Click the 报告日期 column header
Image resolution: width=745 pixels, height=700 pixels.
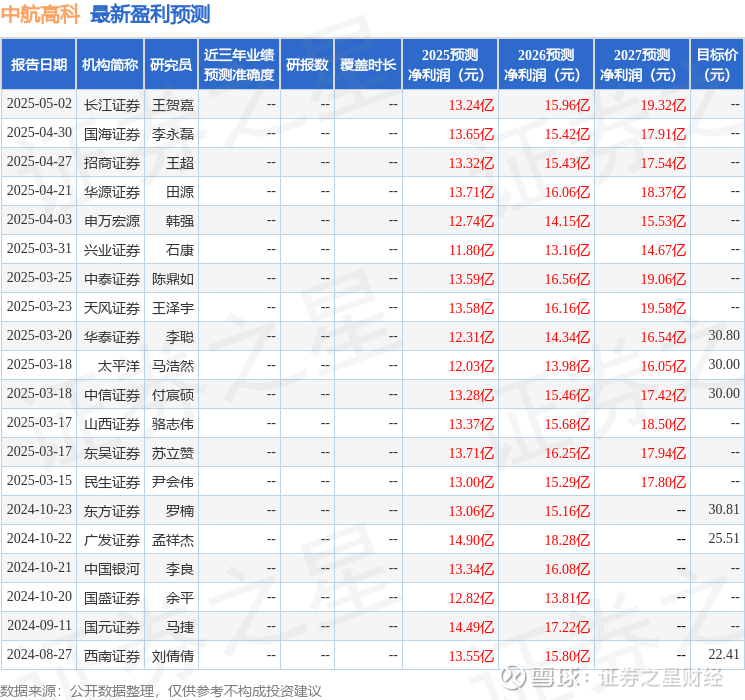click(x=38, y=65)
